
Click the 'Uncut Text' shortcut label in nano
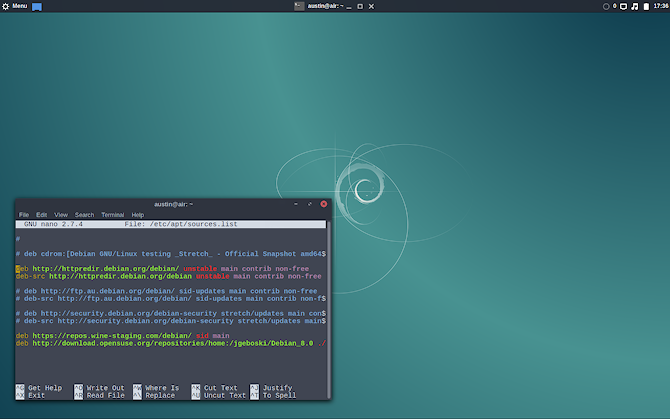tap(225, 396)
